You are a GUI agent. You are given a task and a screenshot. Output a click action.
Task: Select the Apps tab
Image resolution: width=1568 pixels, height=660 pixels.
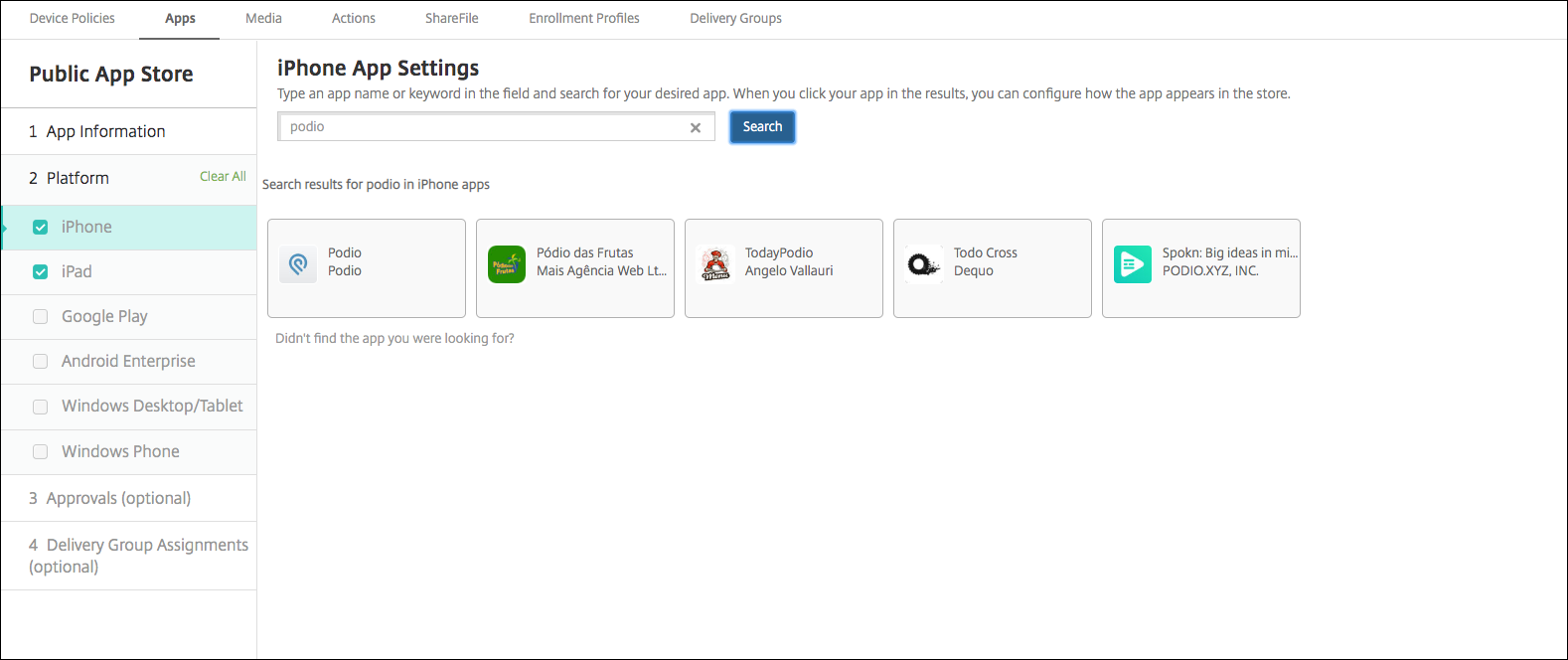(x=180, y=18)
